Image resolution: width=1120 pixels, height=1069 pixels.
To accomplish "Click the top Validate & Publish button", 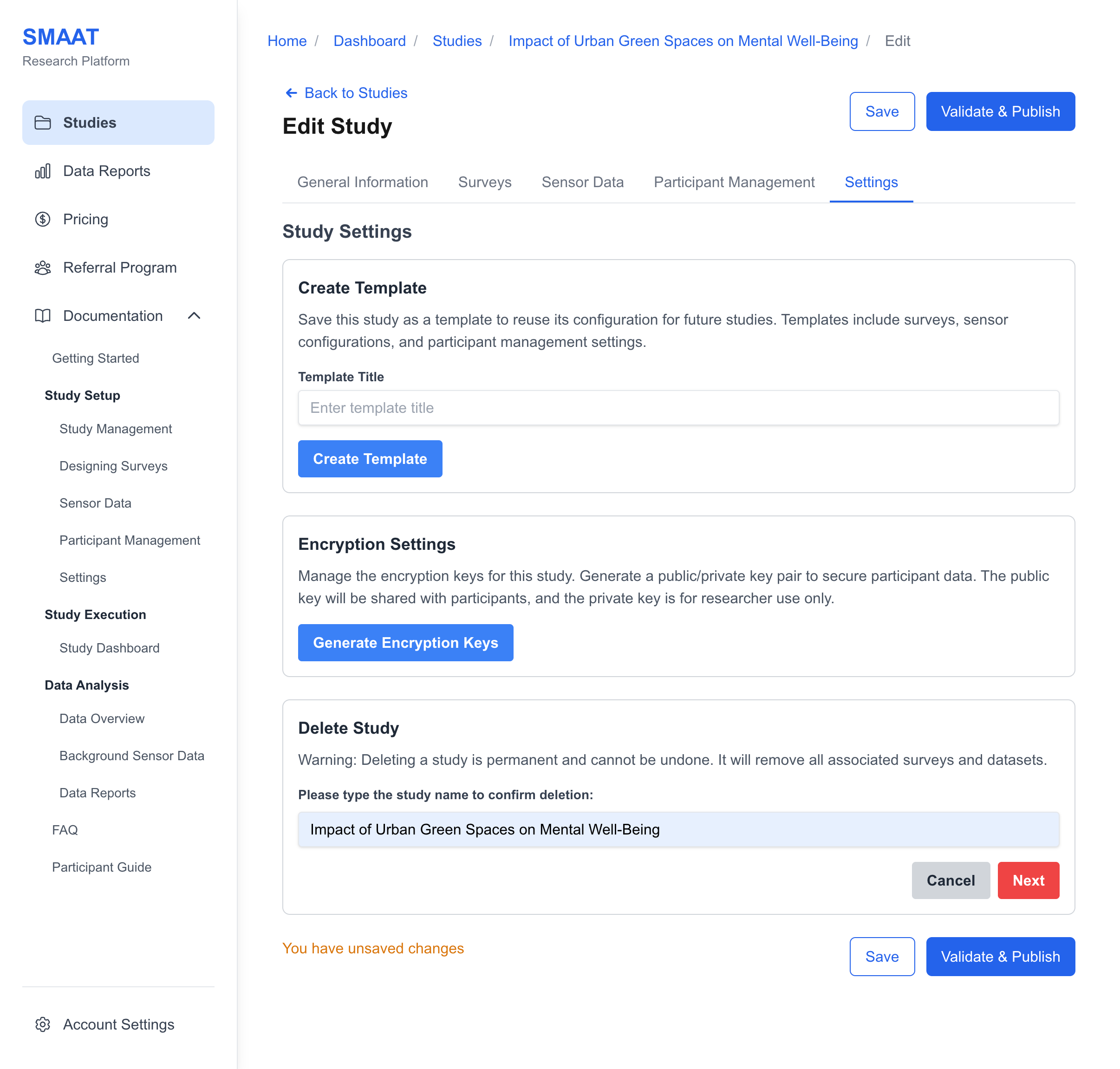I will 1000,112.
